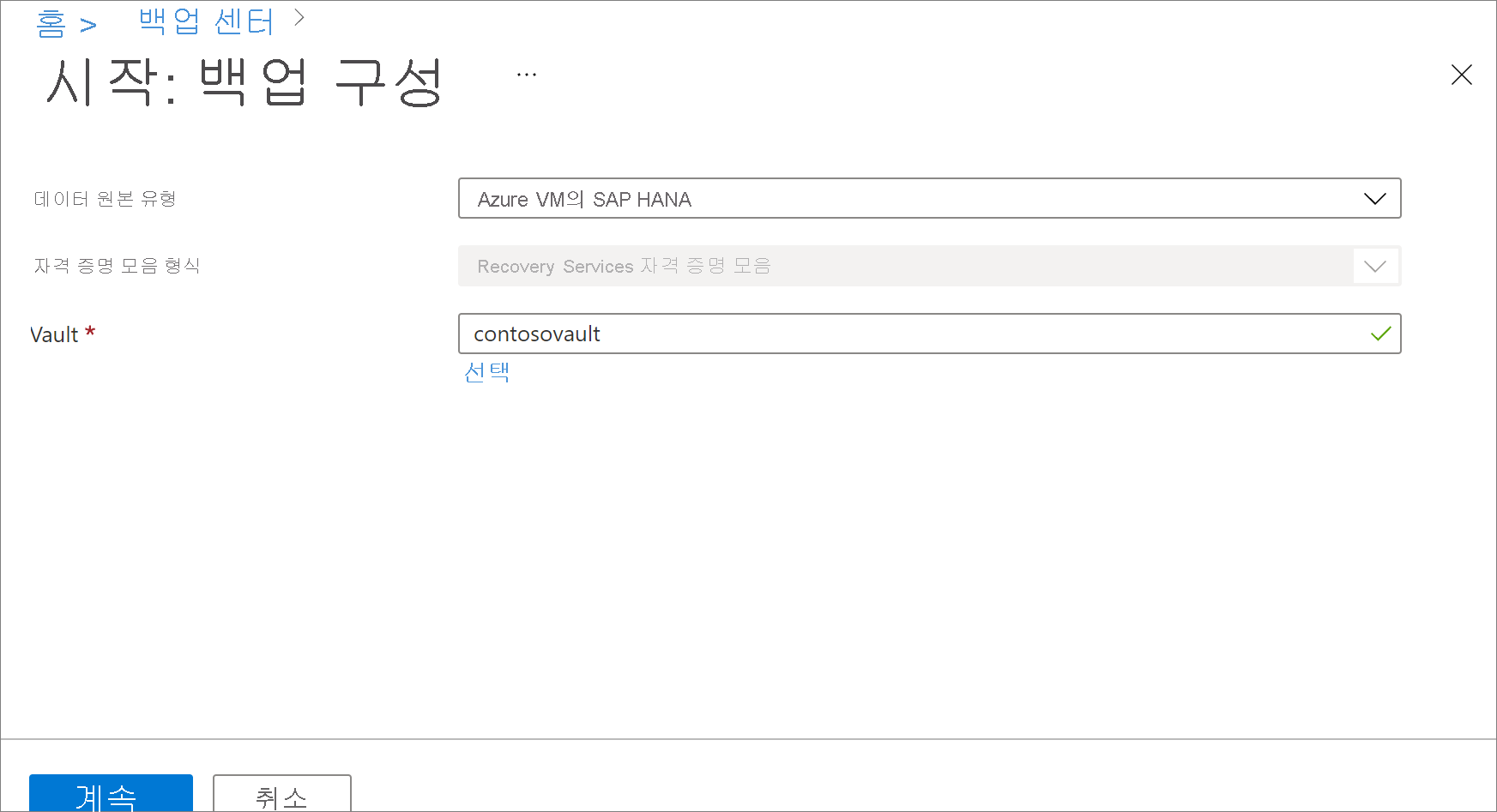Click the disabled chevron on 자격 증명 모음 형식
Viewport: 1497px width, 812px height.
click(x=1375, y=266)
